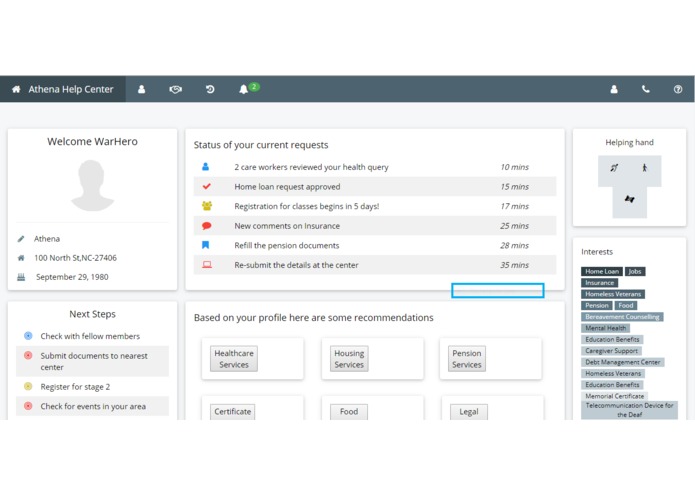This screenshot has height=494, width=695.
Task: Select the Memorial Certificate interest tag
Action: [614, 396]
